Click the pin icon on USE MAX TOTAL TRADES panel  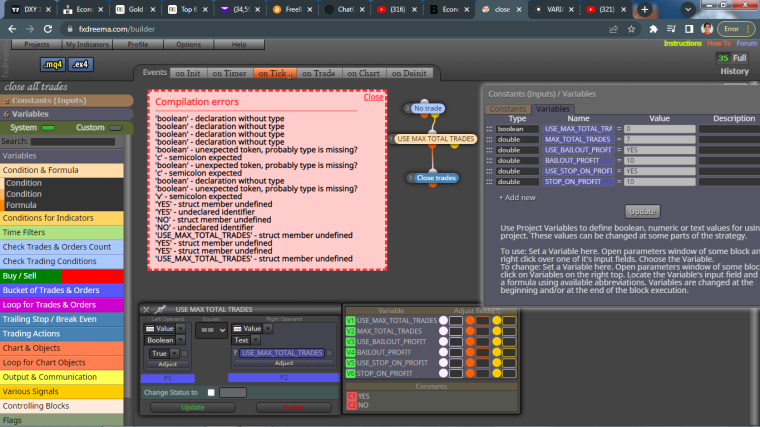coord(160,309)
